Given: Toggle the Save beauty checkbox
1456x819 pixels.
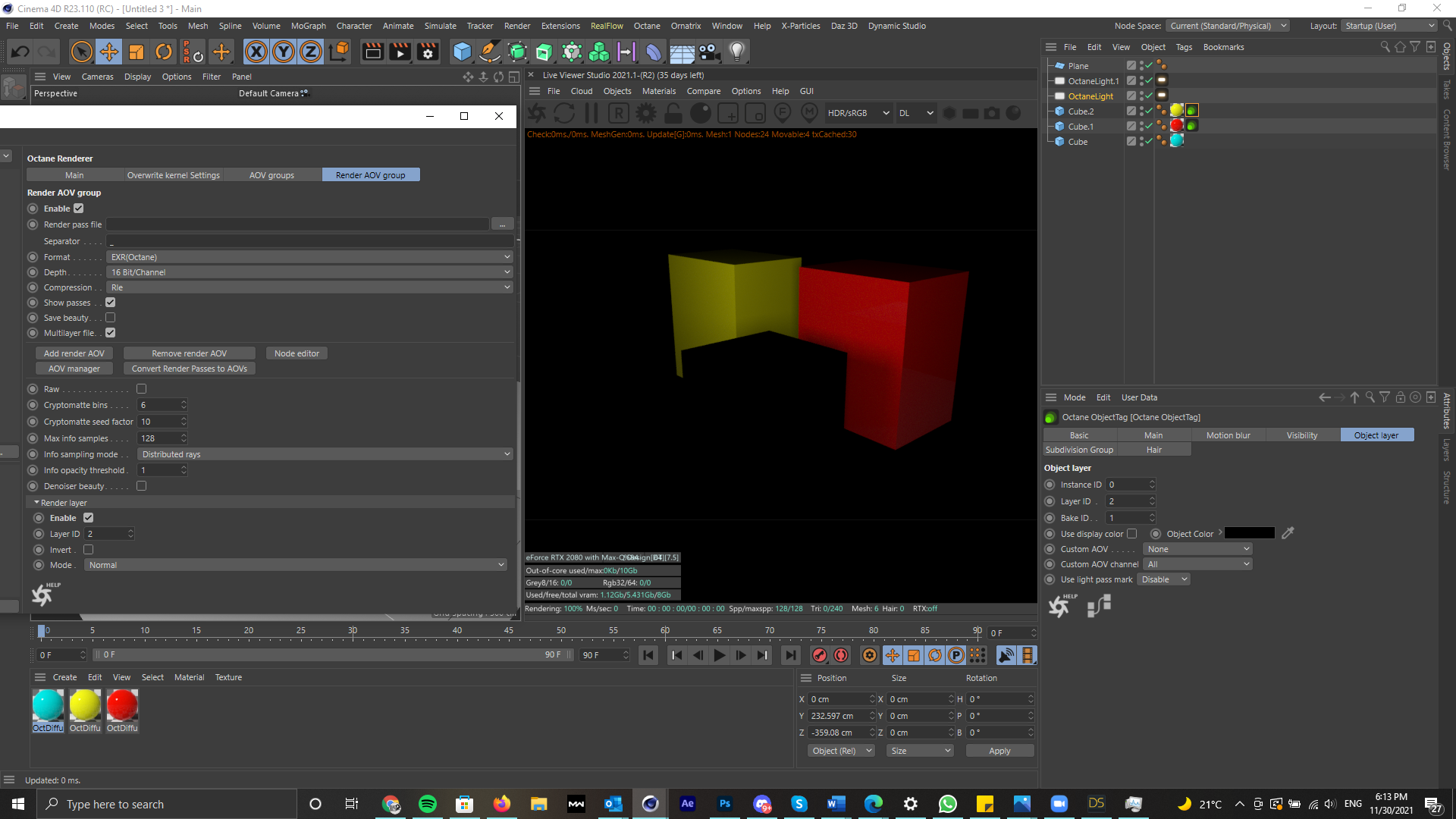Looking at the screenshot, I should [111, 318].
